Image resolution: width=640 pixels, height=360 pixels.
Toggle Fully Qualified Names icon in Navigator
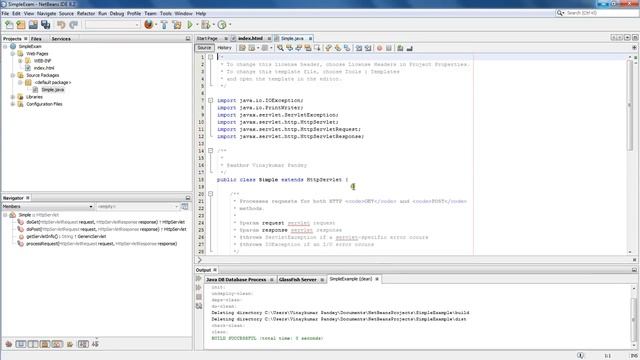click(x=70, y=344)
